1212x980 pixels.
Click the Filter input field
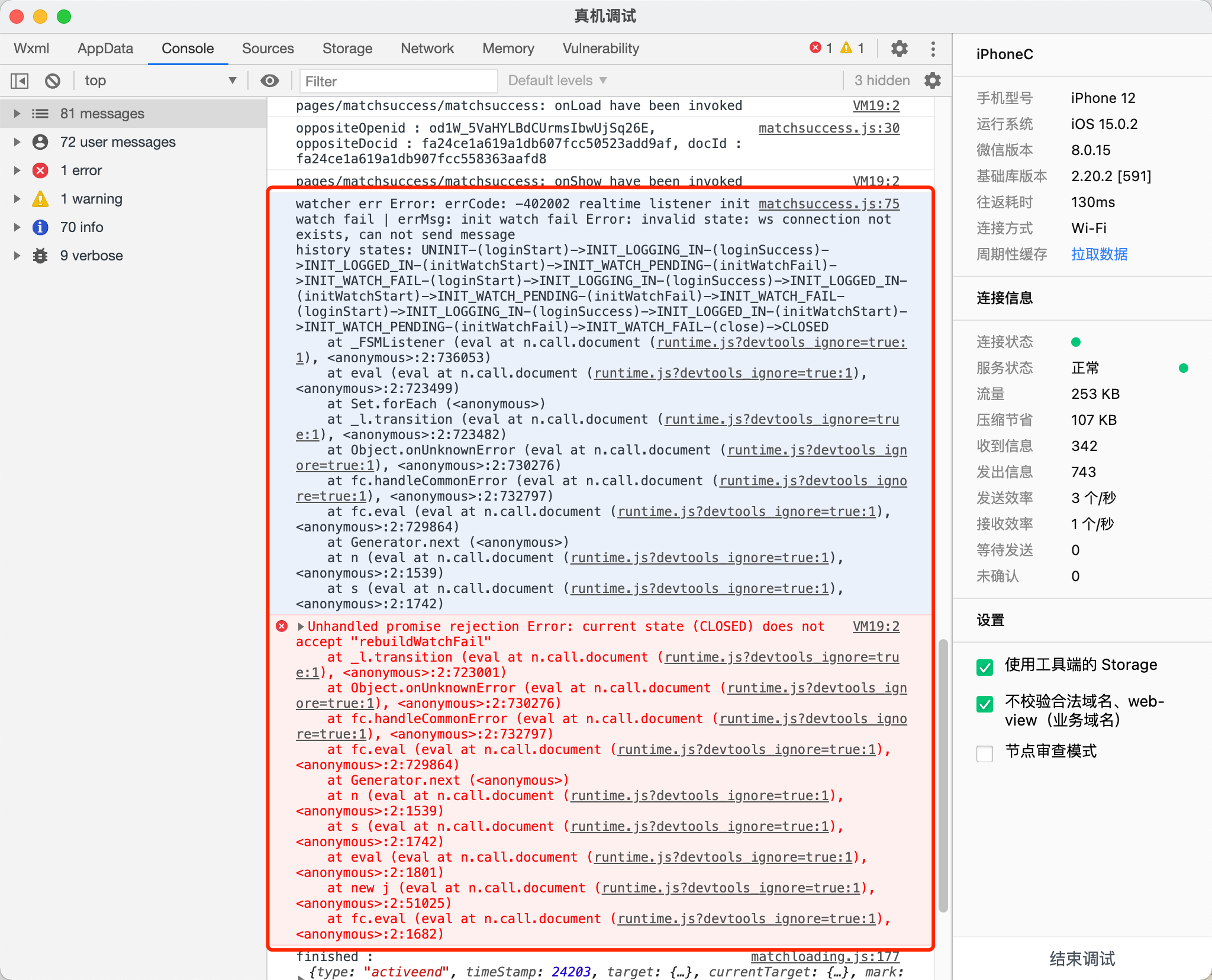(398, 81)
